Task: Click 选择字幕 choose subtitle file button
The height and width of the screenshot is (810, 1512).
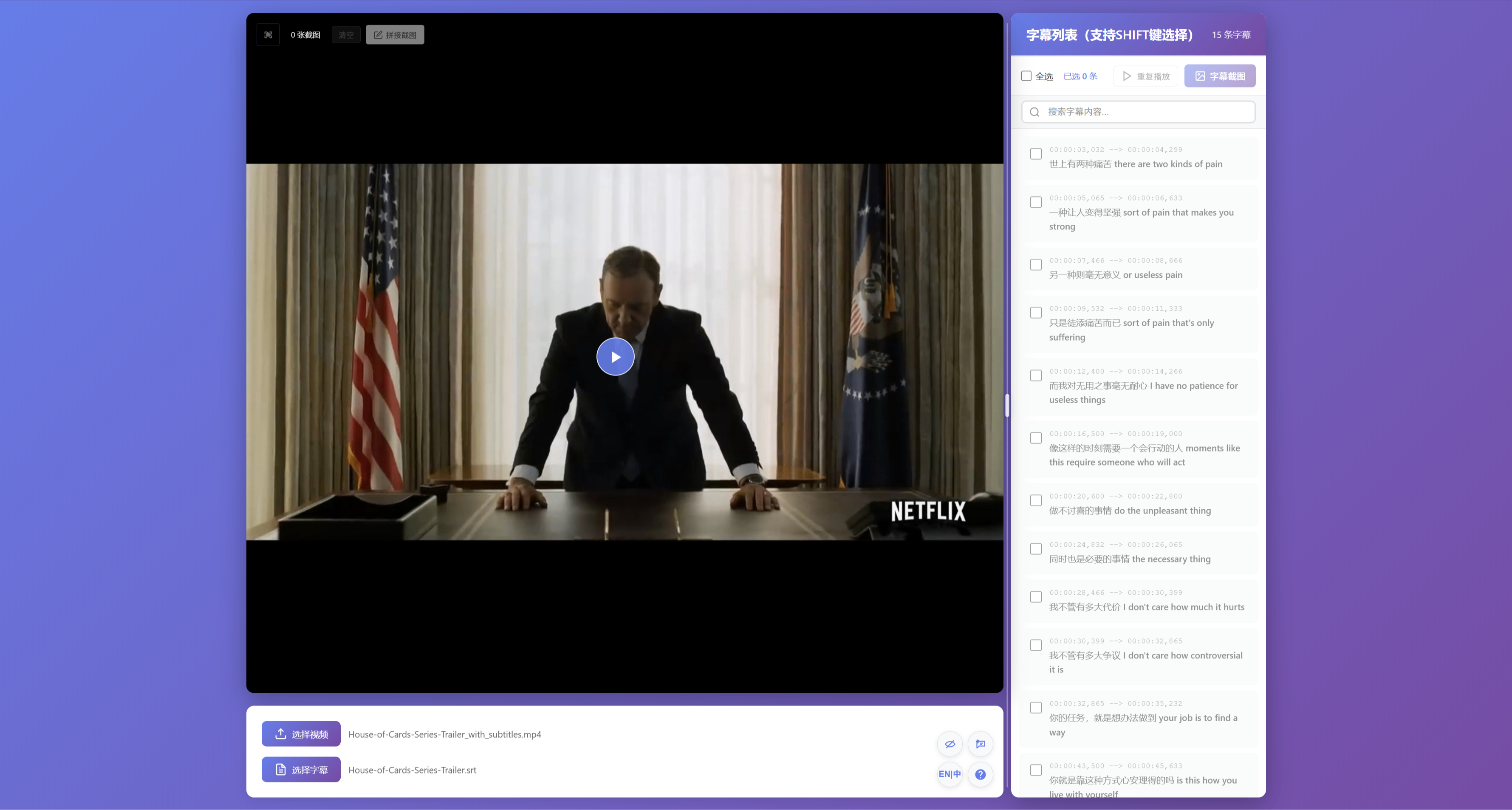Action: (x=301, y=770)
